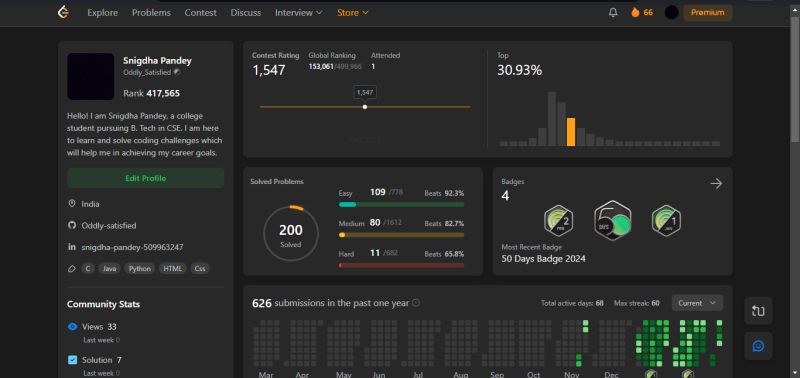800x378 pixels.
Task: Open the Contest menu item
Action: pyautogui.click(x=201, y=13)
